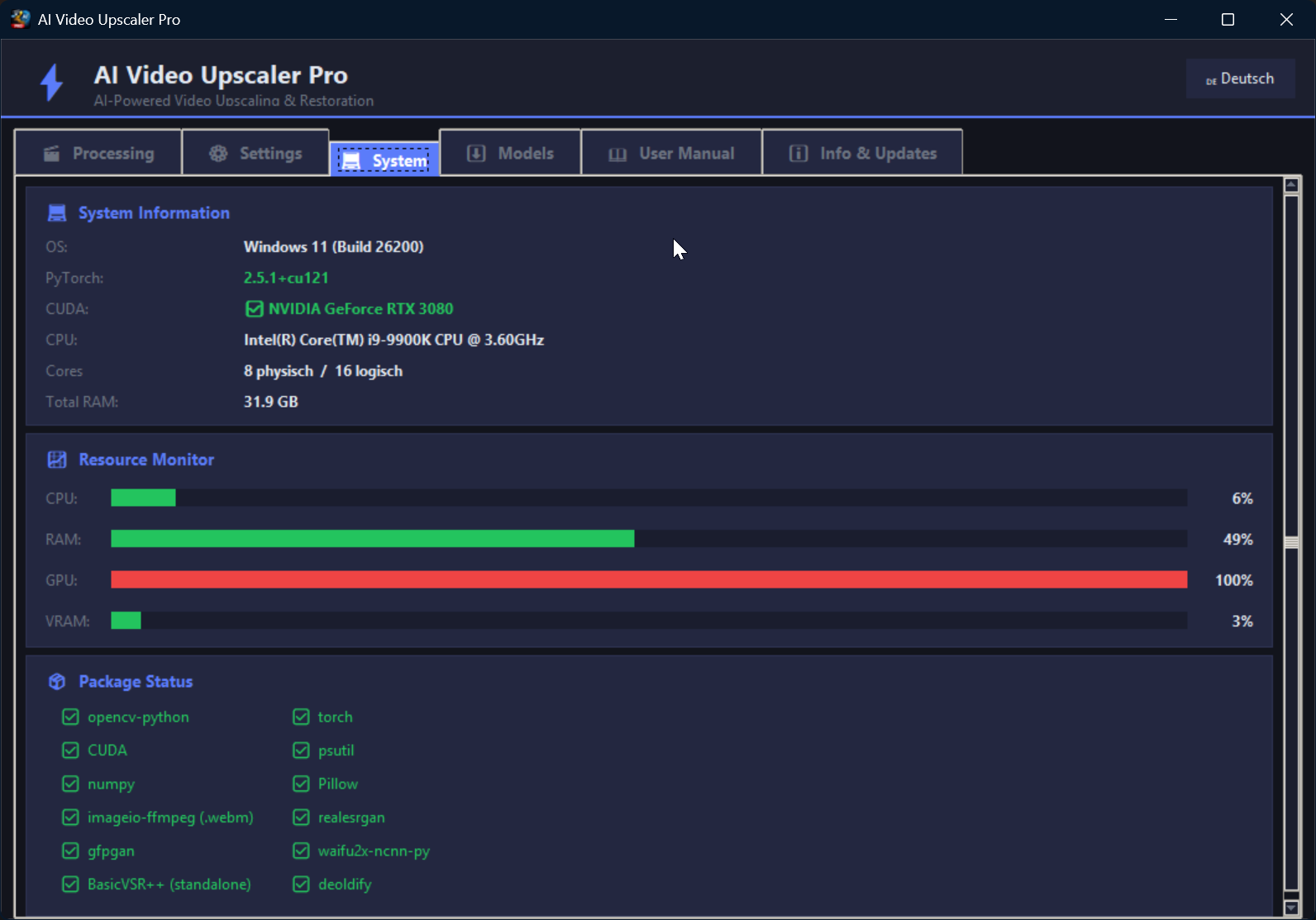This screenshot has height=920, width=1316.
Task: Select the System tab
Action: click(x=384, y=160)
